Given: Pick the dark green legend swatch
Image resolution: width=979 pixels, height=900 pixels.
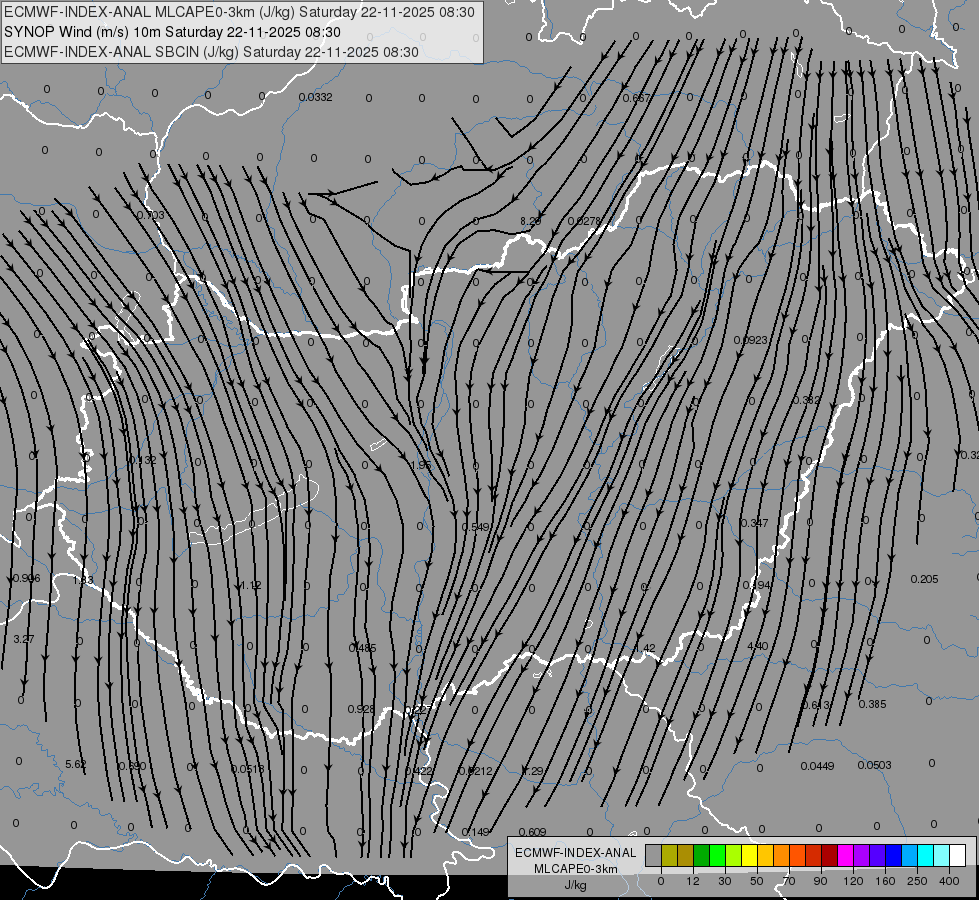Looking at the screenshot, I should tap(701, 855).
